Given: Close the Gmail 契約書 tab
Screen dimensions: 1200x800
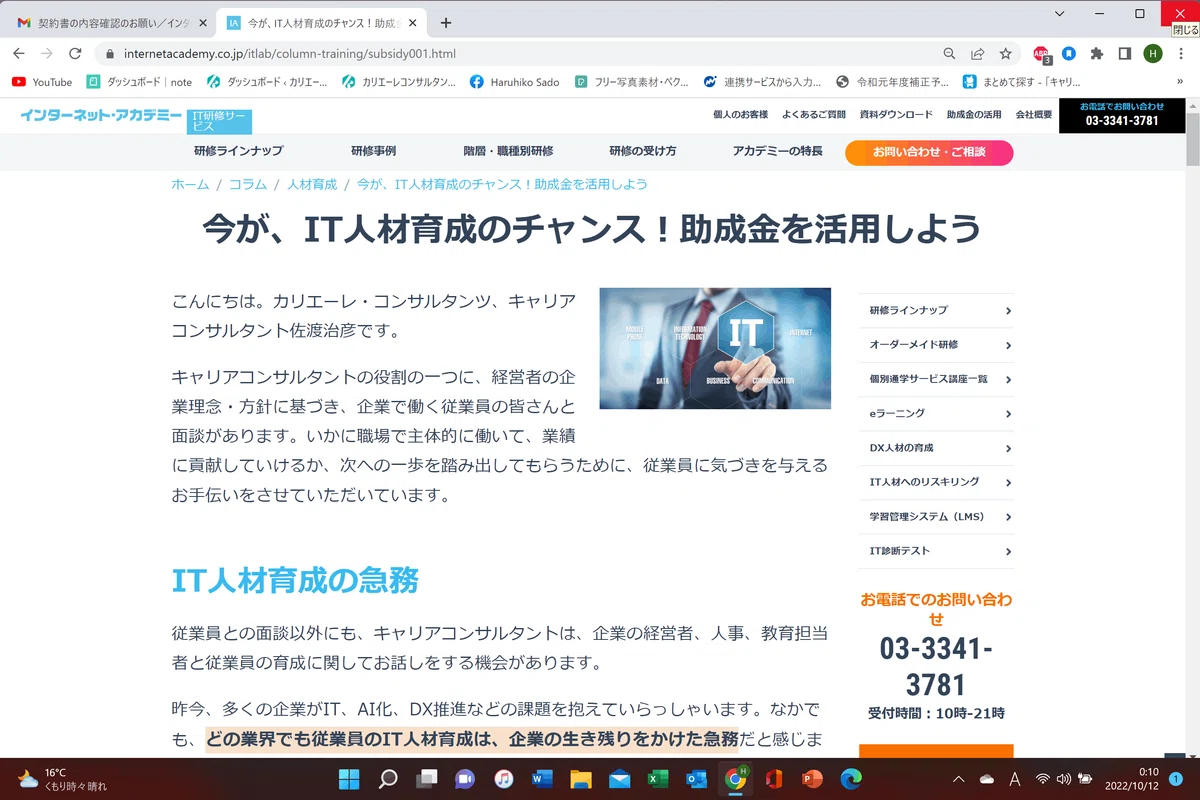Looking at the screenshot, I should pos(203,22).
